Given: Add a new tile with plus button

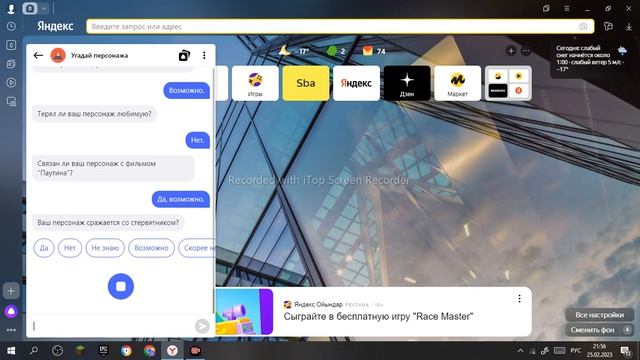Looking at the screenshot, I should point(511,51).
